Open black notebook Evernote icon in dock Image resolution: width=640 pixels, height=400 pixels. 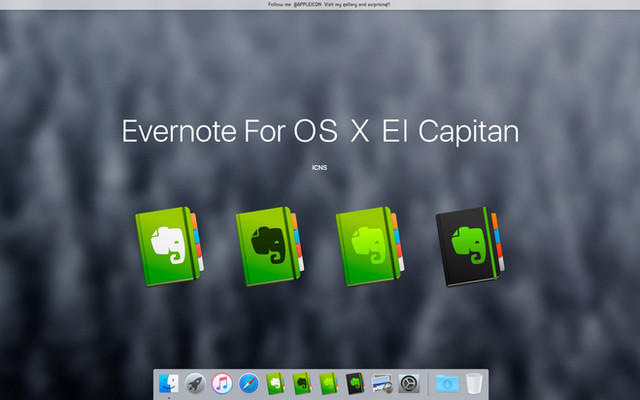pos(355,383)
